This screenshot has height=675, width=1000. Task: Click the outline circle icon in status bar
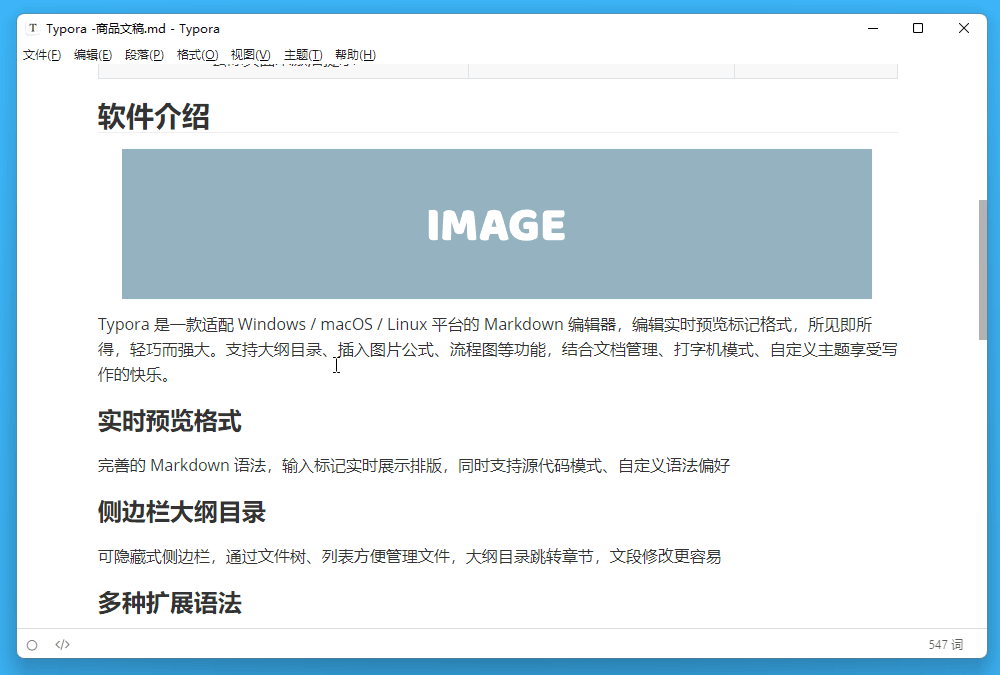pyautogui.click(x=32, y=644)
